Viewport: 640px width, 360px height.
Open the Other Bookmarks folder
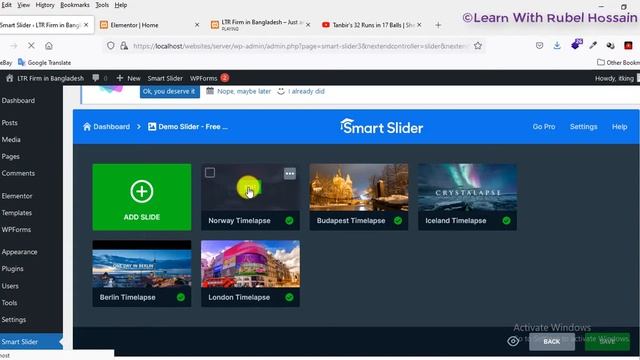(x=618, y=62)
